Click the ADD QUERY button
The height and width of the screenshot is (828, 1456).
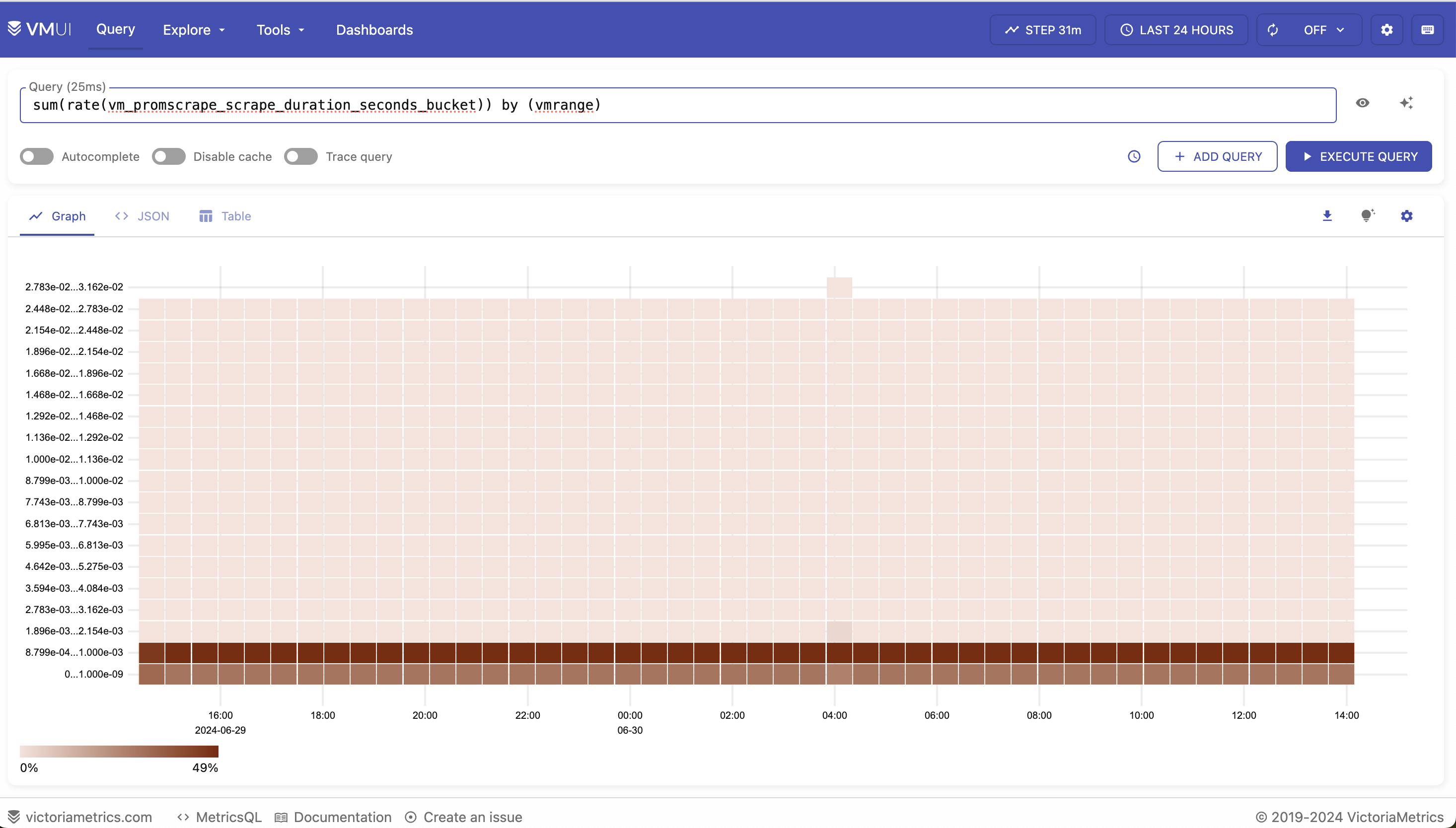tap(1218, 156)
